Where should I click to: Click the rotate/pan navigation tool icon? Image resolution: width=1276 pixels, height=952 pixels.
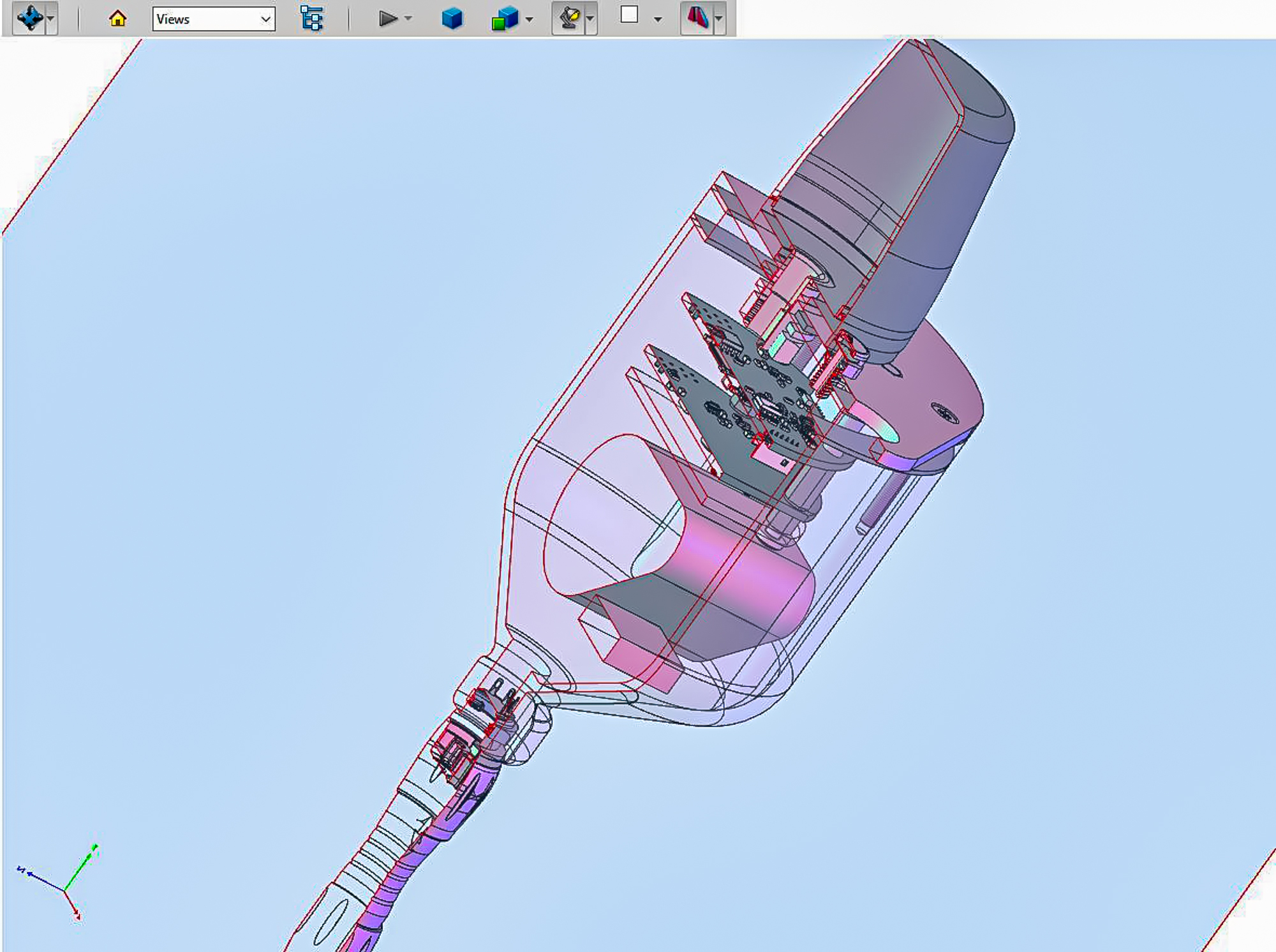(29, 18)
